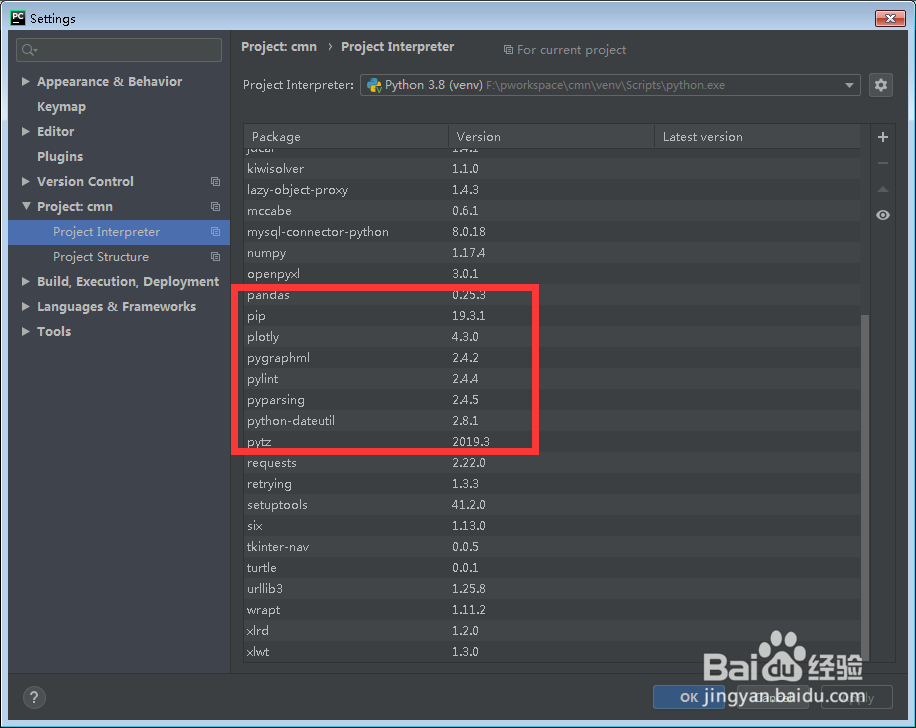Select the pyparsing package row
The image size is (916, 728).
(x=551, y=400)
